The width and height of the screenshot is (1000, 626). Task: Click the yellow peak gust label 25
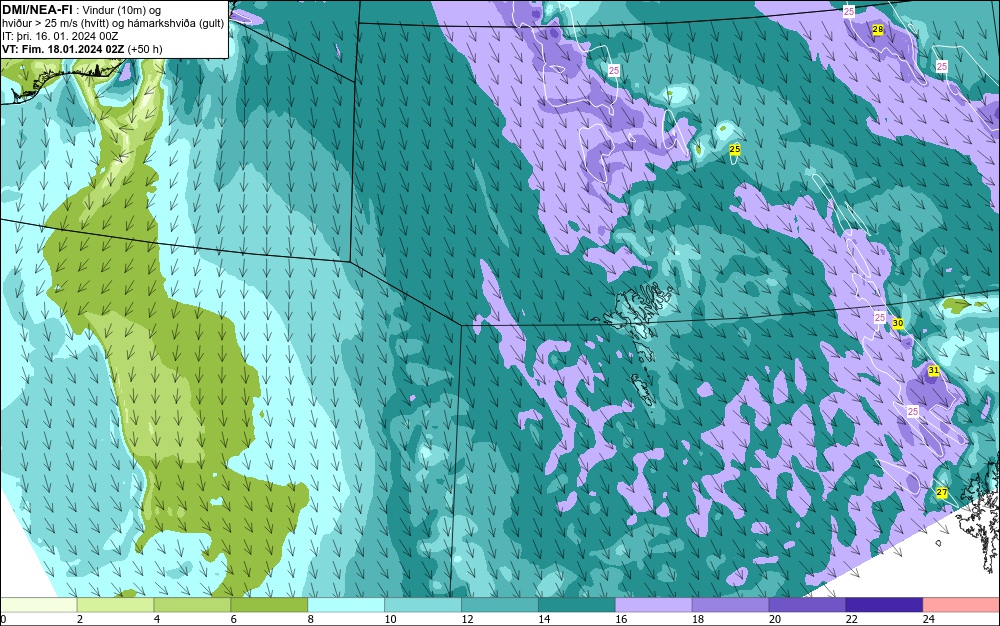735,149
